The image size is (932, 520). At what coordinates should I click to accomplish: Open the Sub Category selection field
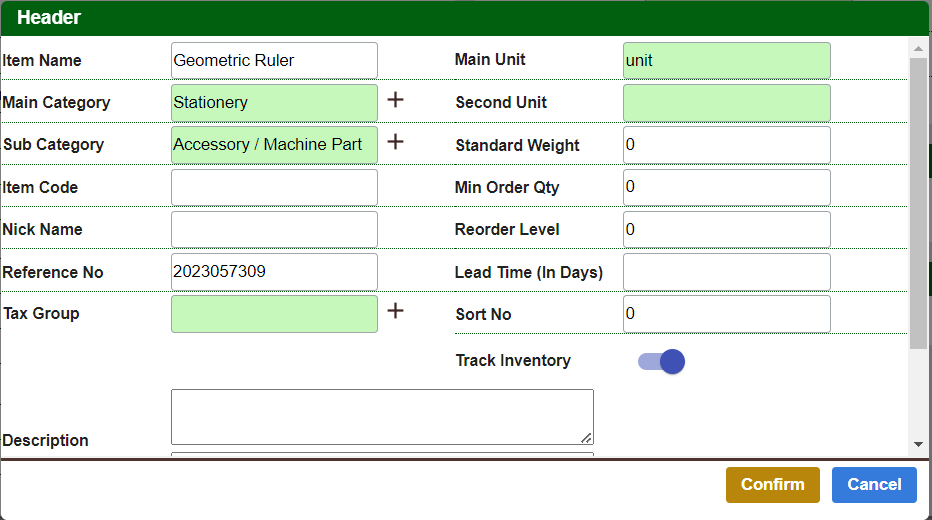[274, 144]
